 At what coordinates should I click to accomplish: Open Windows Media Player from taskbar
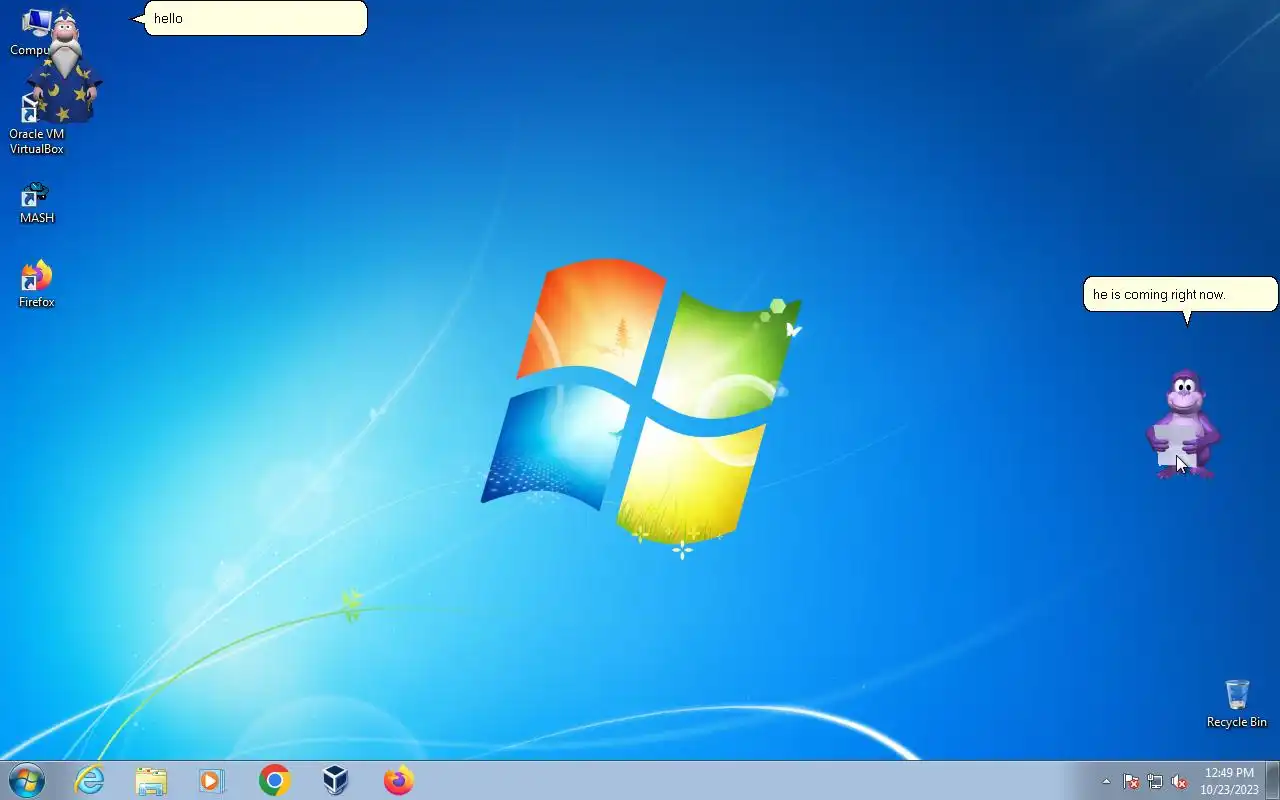click(212, 780)
